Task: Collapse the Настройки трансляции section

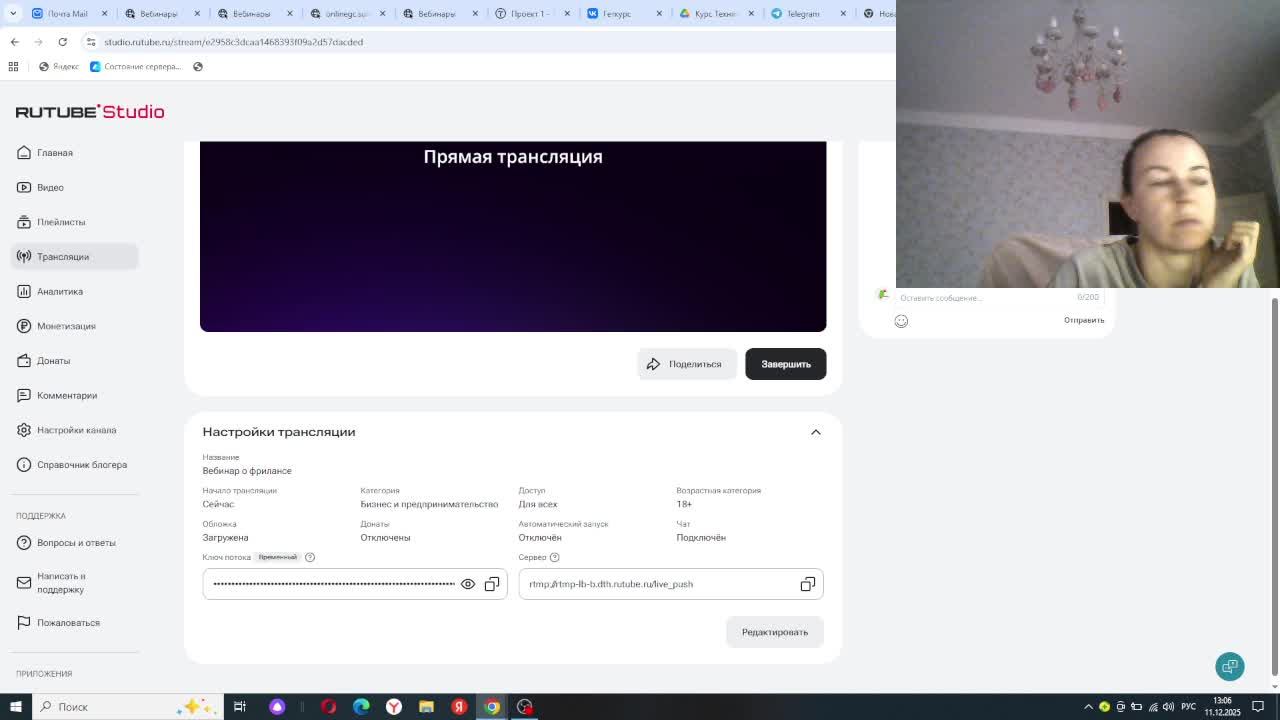Action: pyautogui.click(x=815, y=432)
